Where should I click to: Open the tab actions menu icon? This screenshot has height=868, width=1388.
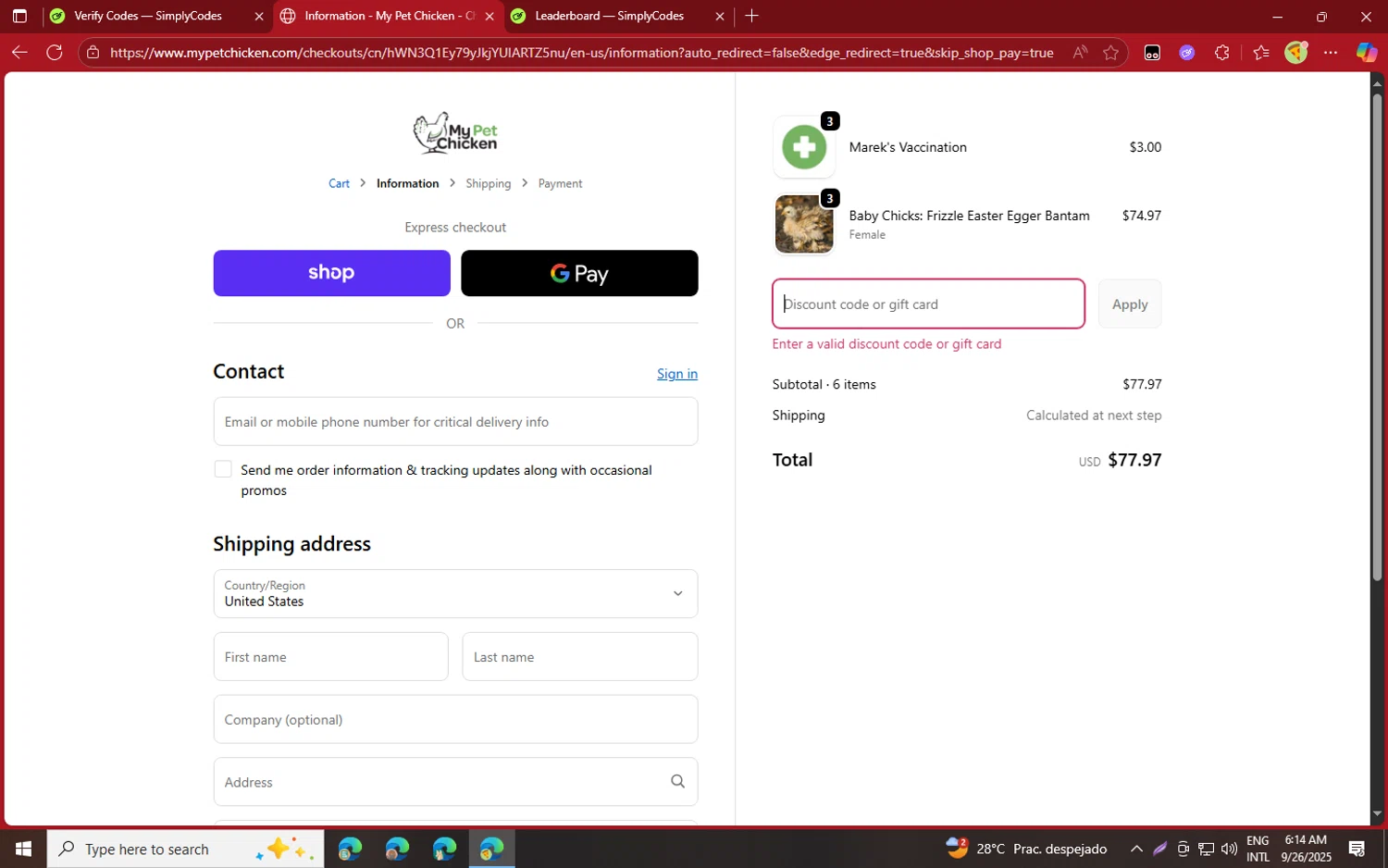click(x=19, y=16)
